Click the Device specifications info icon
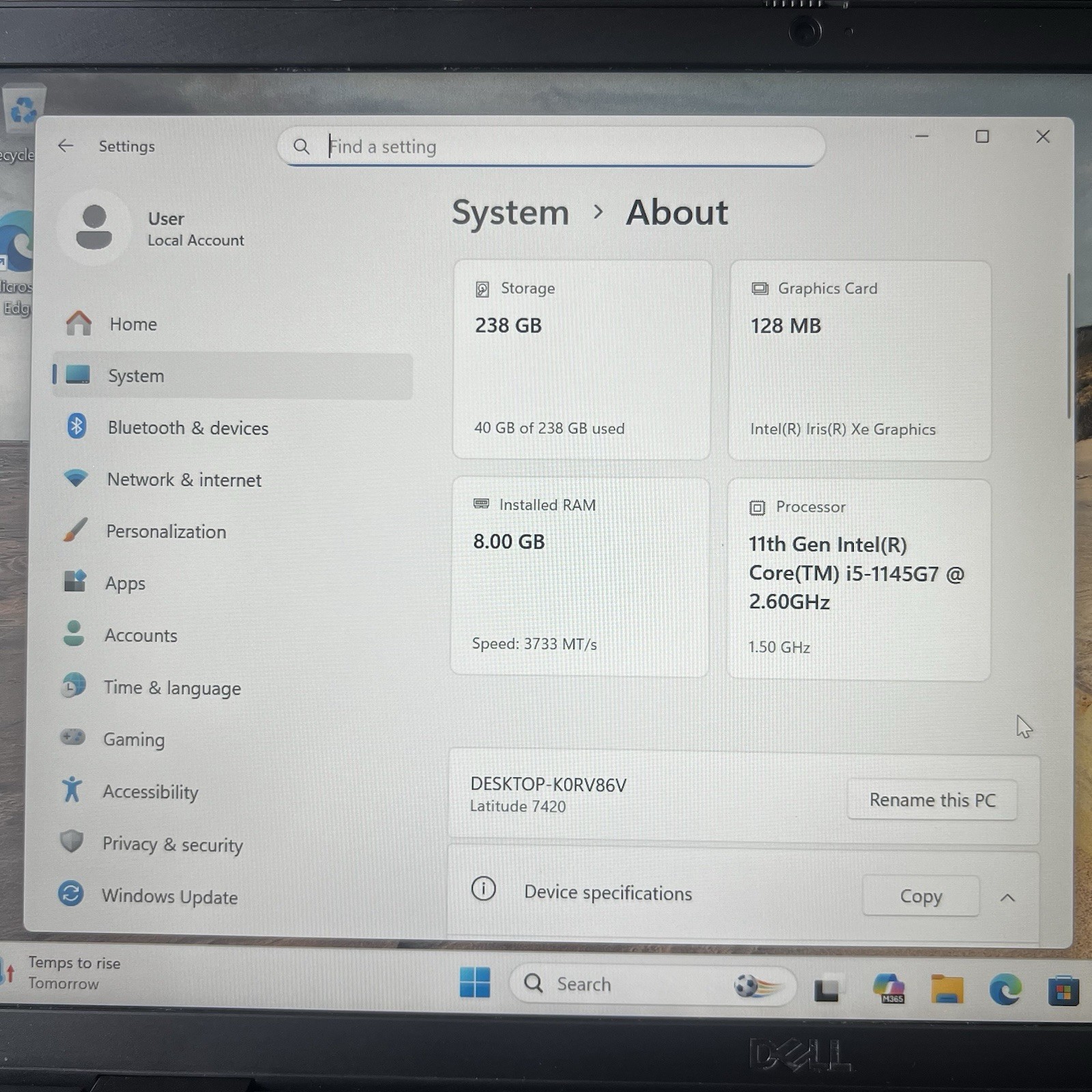The image size is (1092, 1092). pos(483,889)
